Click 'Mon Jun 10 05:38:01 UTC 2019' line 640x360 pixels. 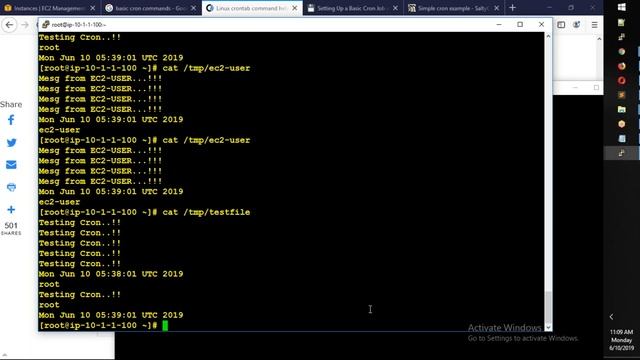pyautogui.click(x=111, y=274)
